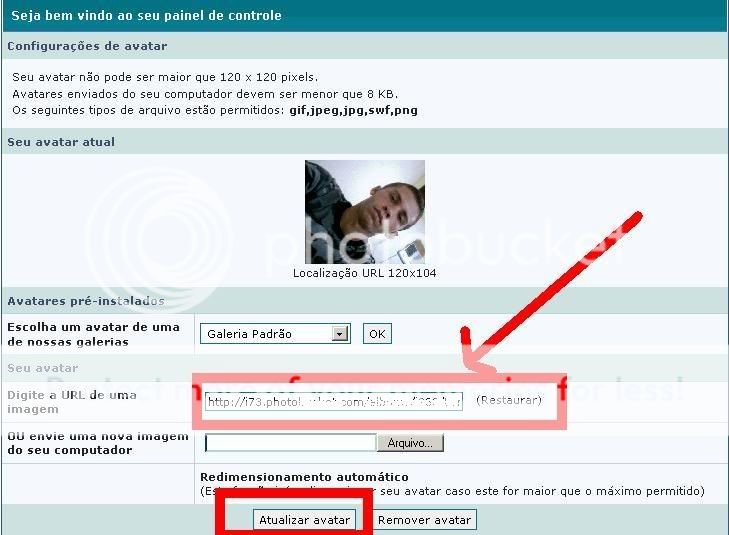Click the Localização URL 120x104 caption
The image size is (729, 535).
[364, 273]
